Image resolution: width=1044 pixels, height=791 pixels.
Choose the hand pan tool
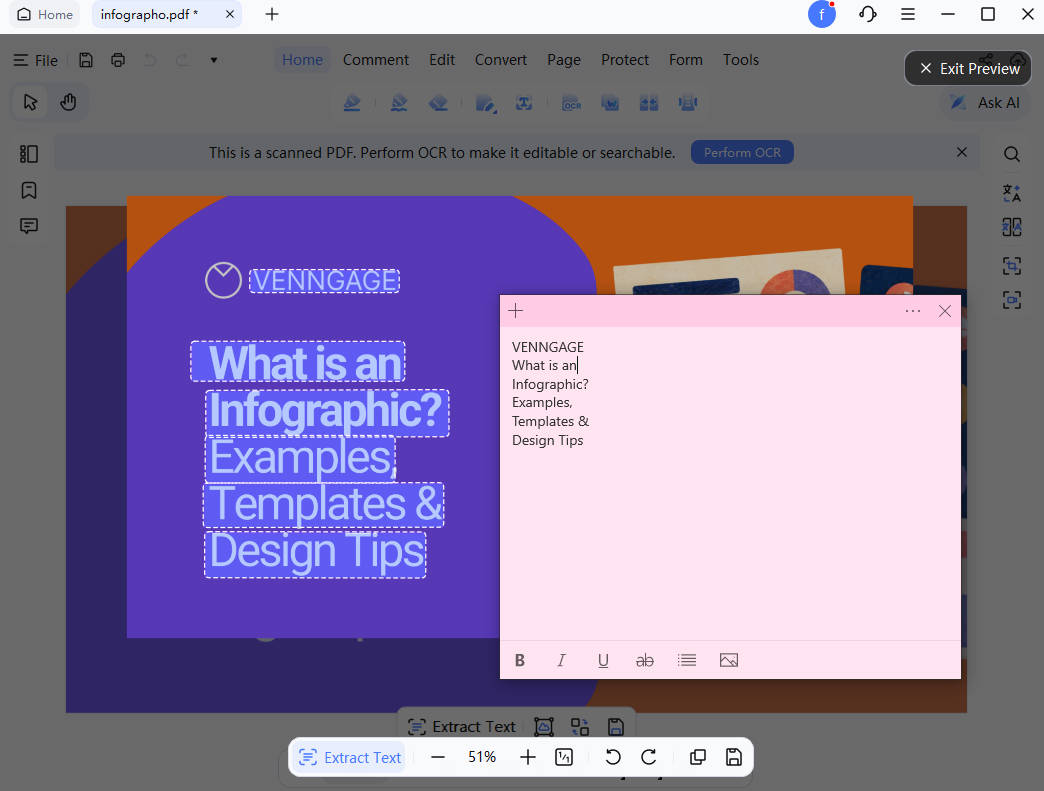pyautogui.click(x=68, y=103)
